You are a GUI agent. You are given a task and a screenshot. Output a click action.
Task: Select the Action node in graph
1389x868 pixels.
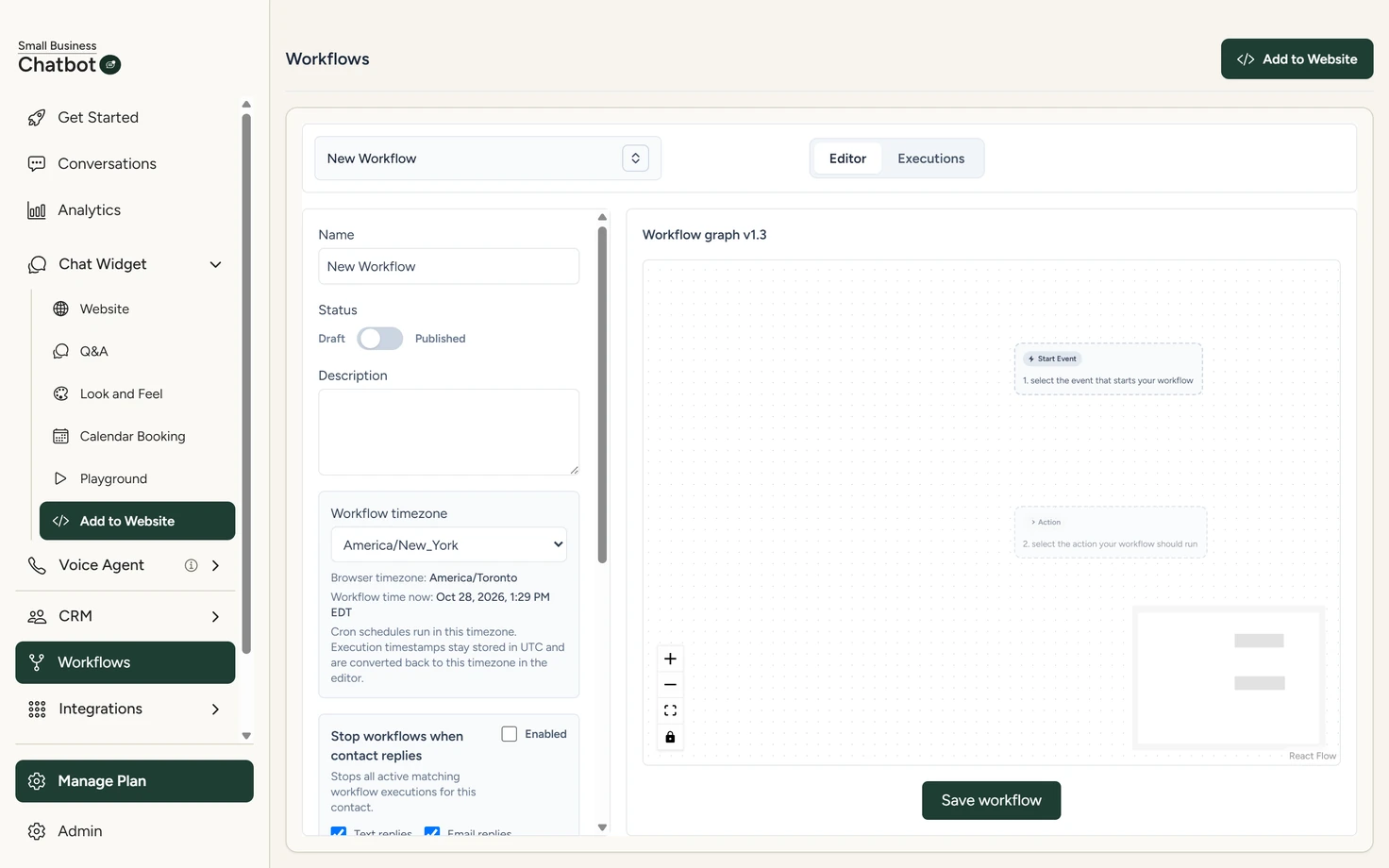[1111, 532]
